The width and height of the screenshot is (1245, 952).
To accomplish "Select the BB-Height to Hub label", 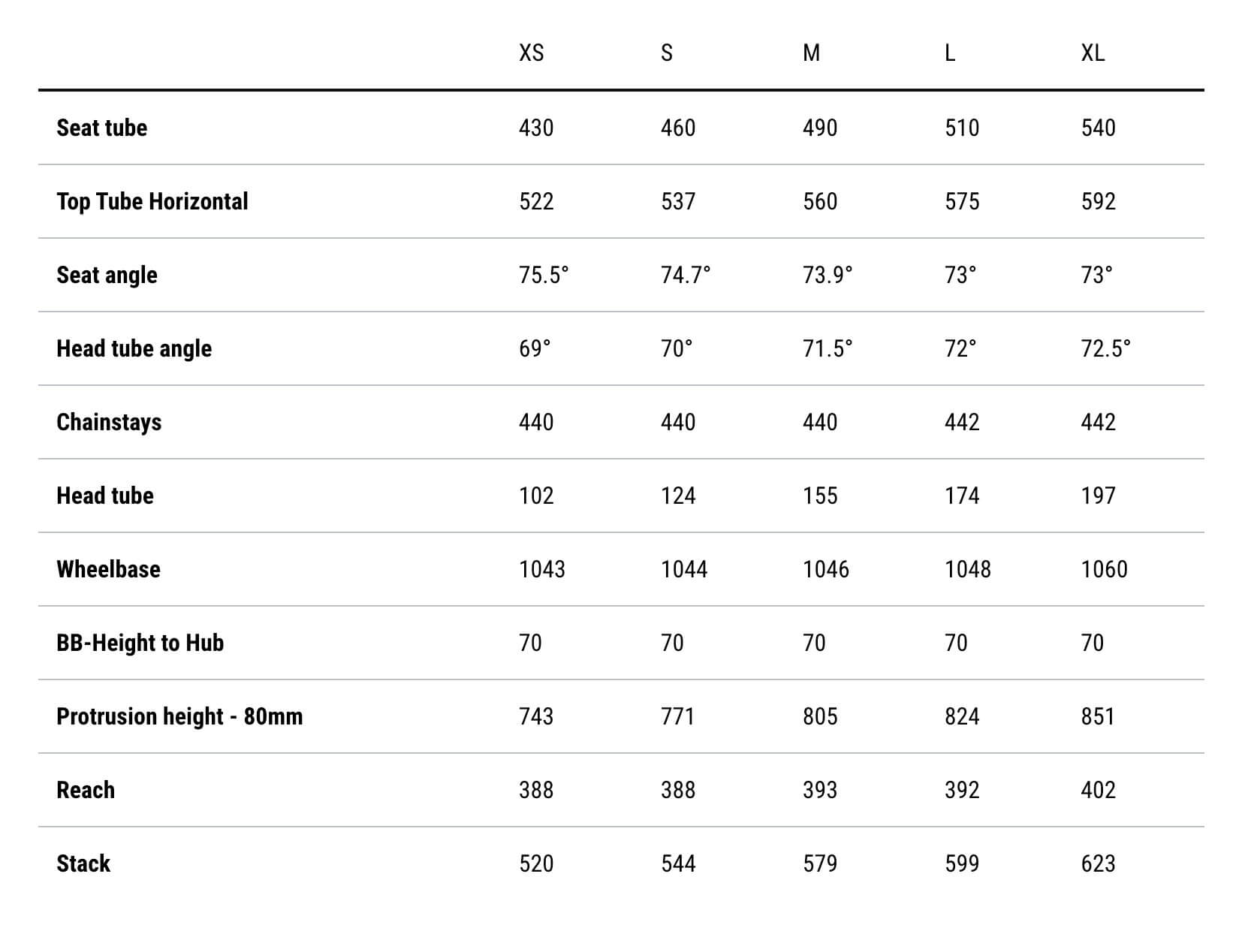I will pyautogui.click(x=140, y=643).
